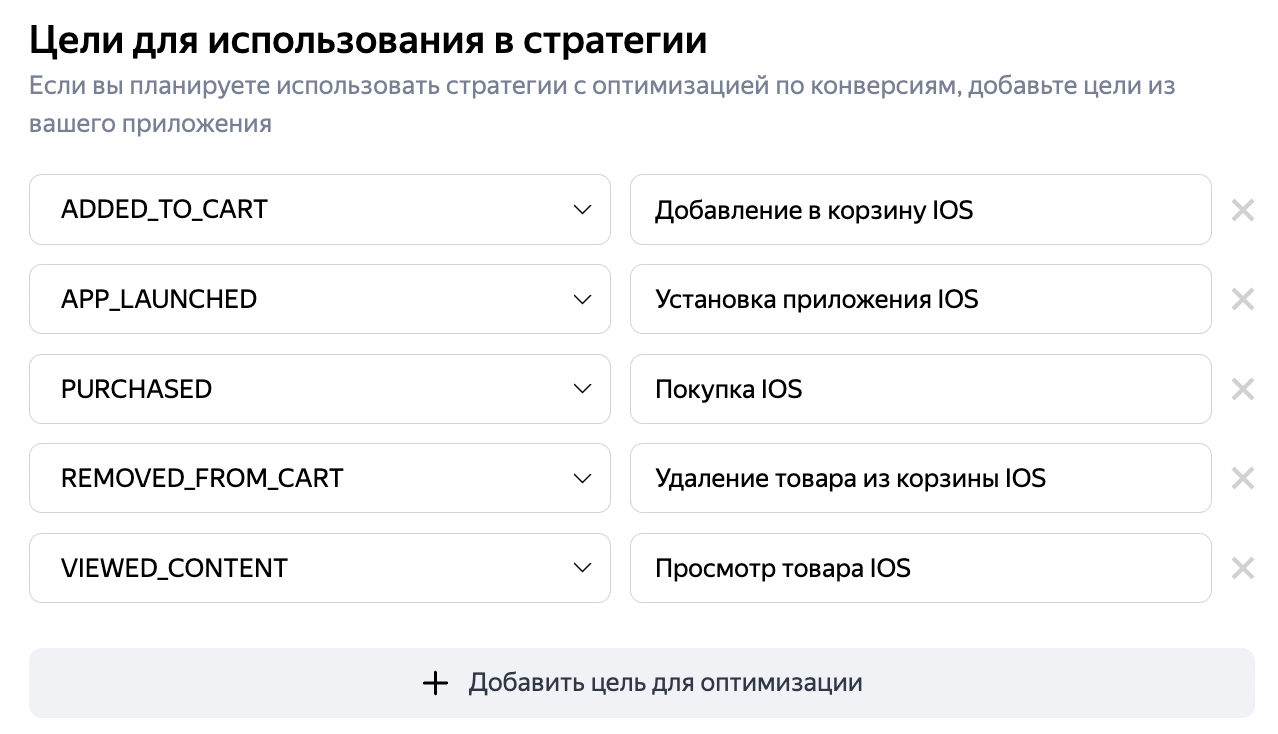
Task: Remove the ADDED_TO_CART goal row
Action: tap(1242, 210)
